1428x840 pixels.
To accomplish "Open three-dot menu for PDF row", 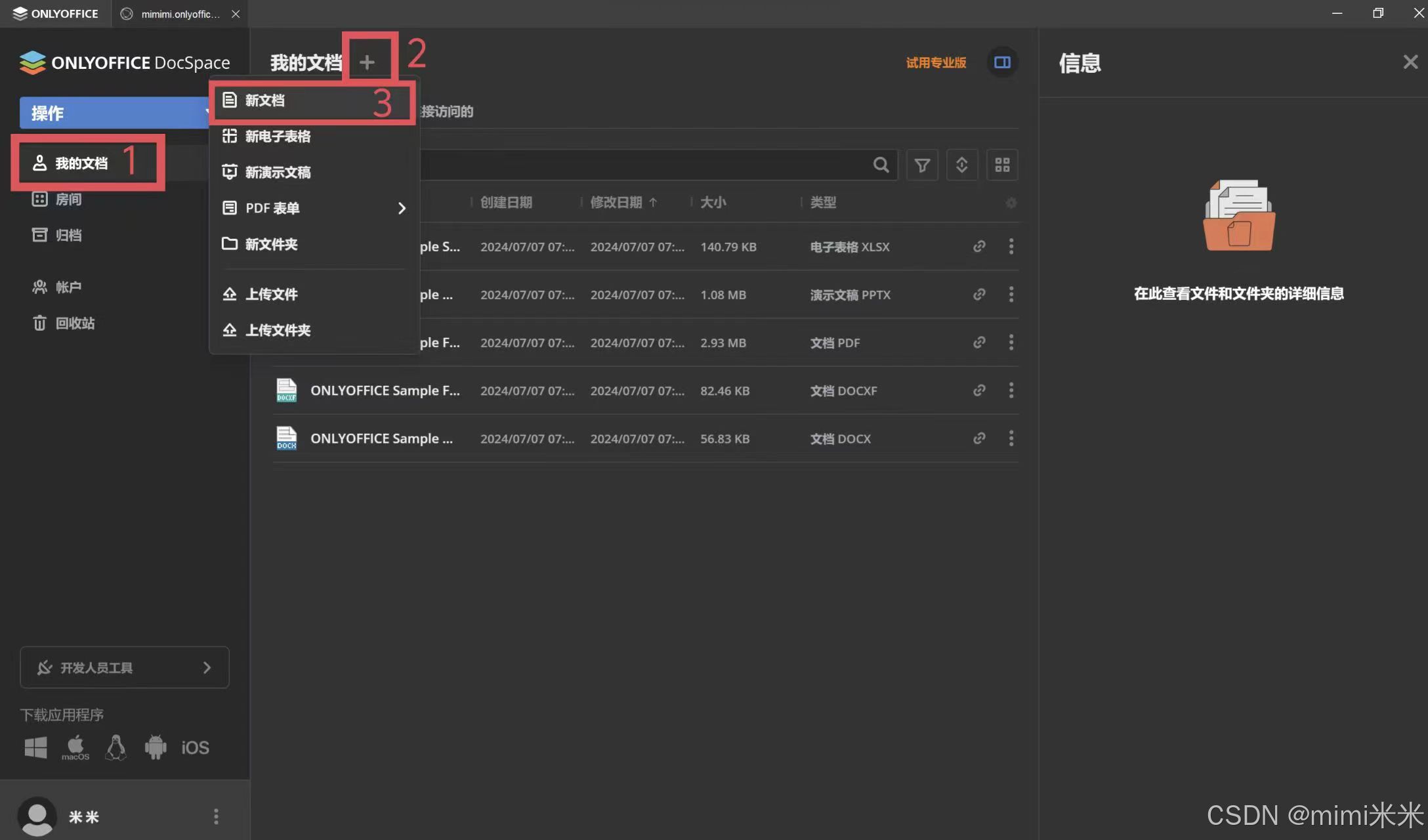I will 1011,342.
